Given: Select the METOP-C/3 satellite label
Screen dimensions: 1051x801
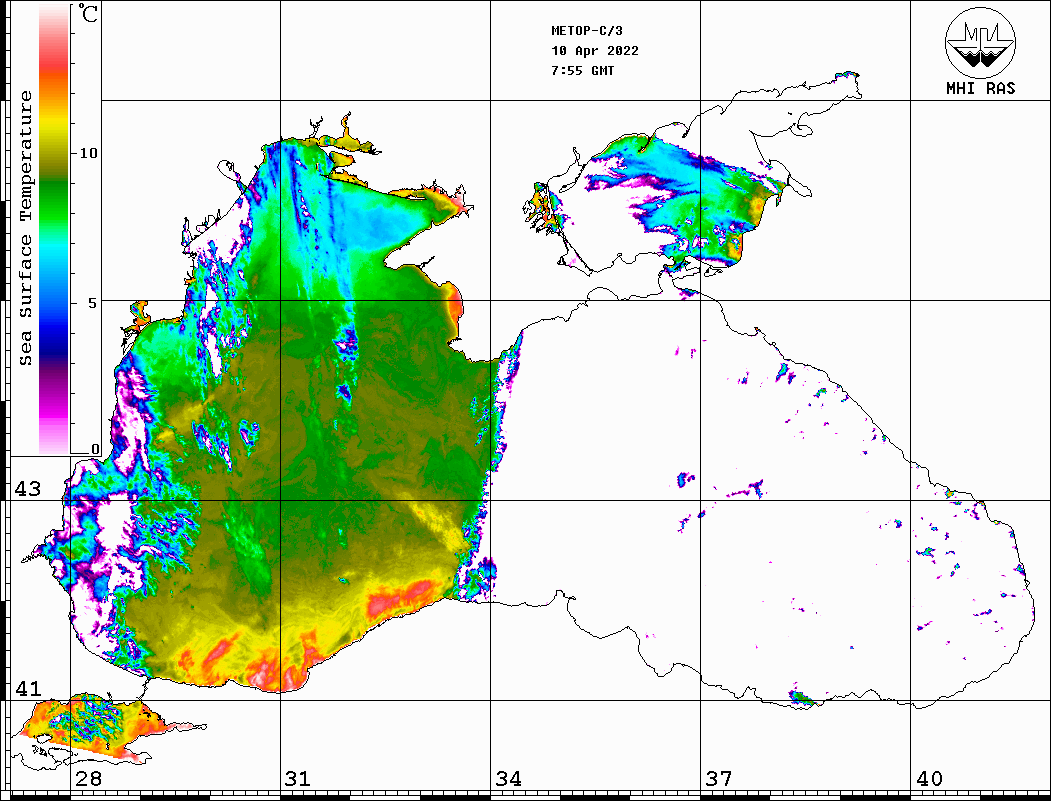Looking at the screenshot, I should [587, 31].
